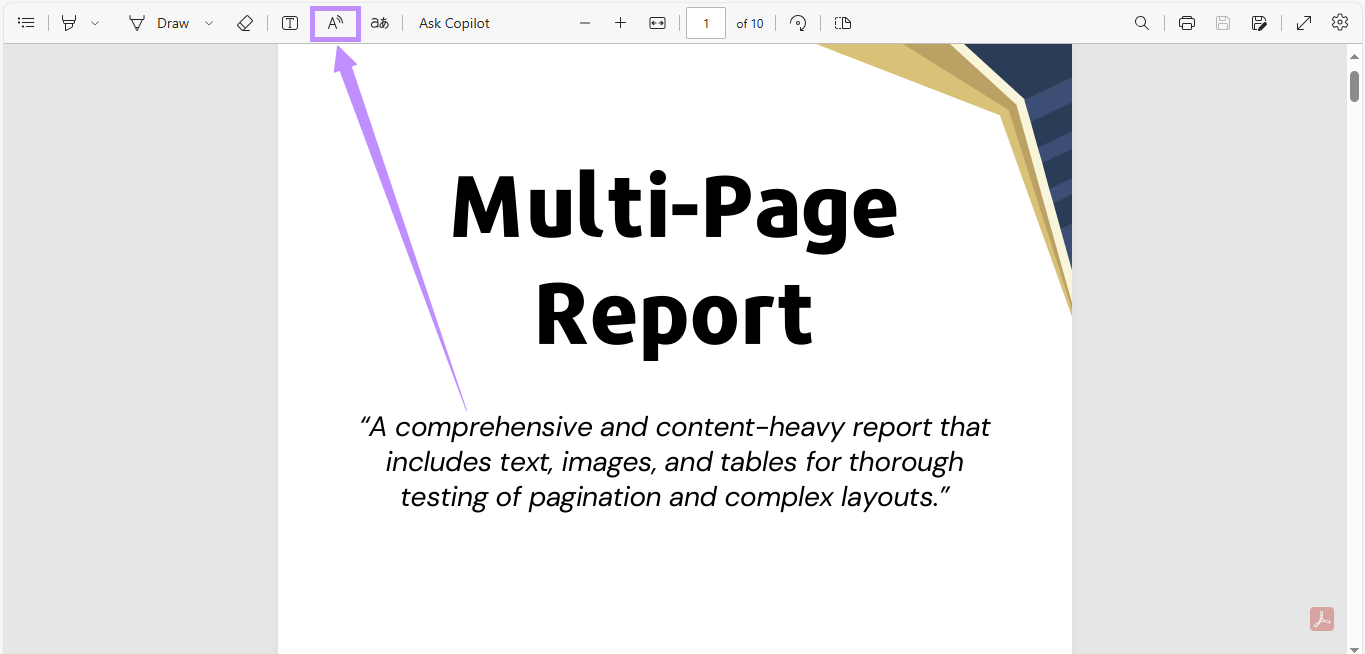
Task: Select the Add text tool
Action: click(x=290, y=23)
